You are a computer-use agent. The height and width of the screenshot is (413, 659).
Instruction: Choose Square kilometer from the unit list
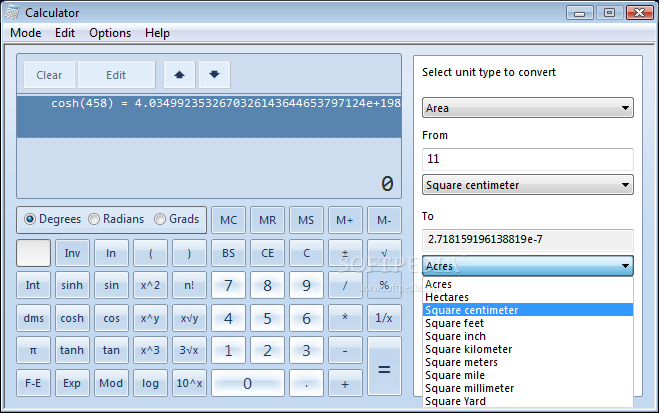point(528,349)
